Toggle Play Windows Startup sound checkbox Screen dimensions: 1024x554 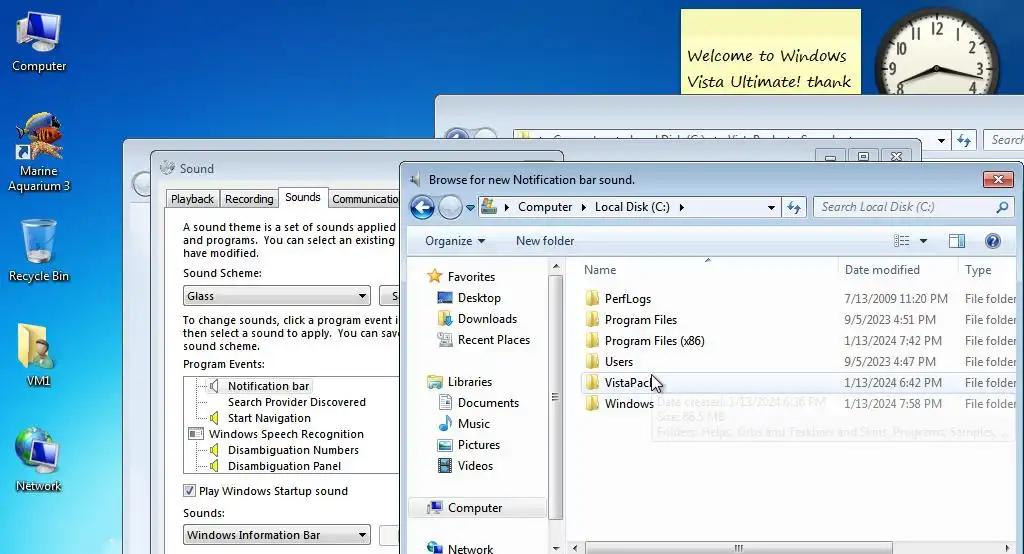tap(189, 491)
